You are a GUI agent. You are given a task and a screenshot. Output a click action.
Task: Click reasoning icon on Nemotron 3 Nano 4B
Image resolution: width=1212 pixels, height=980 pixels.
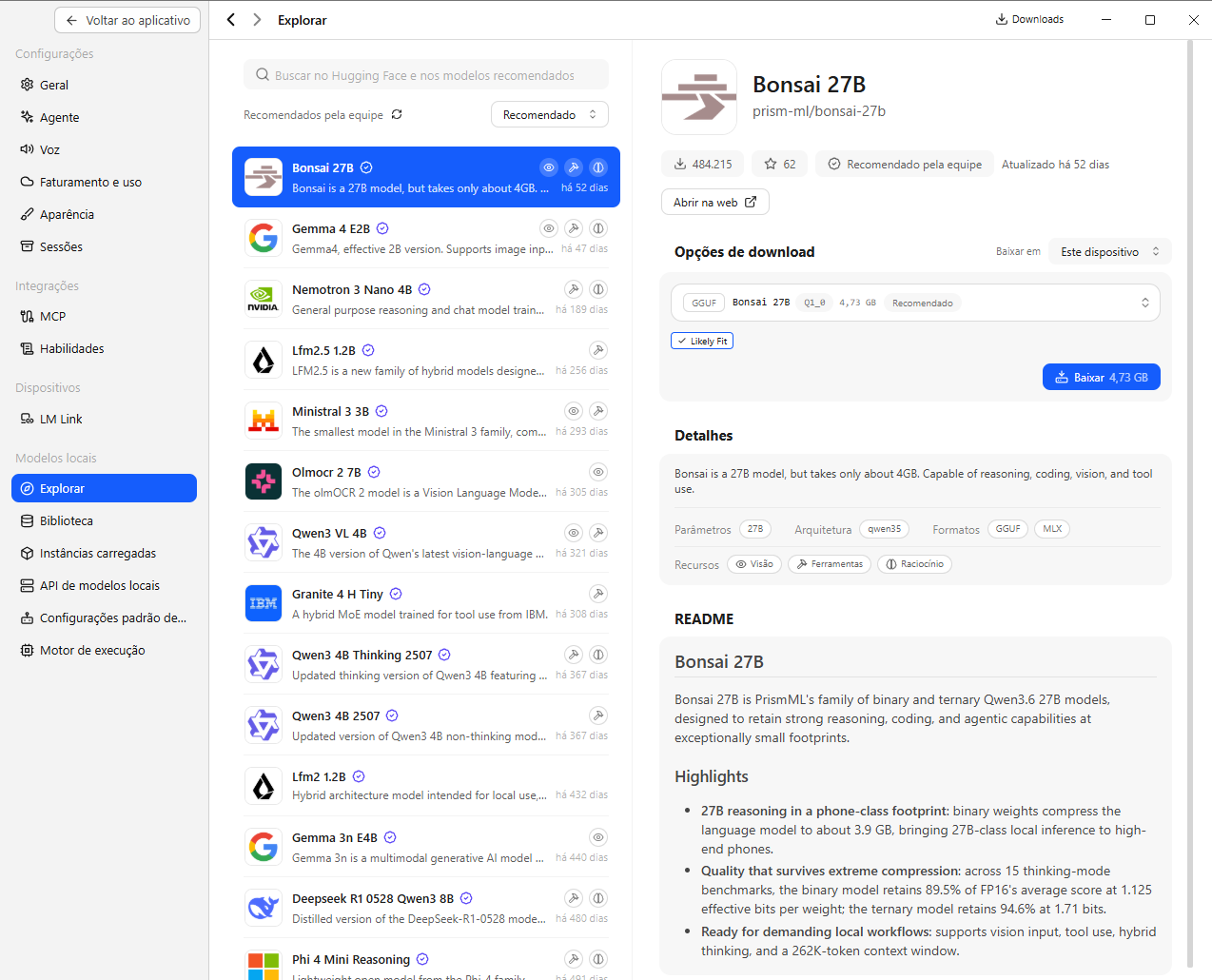[598, 289]
